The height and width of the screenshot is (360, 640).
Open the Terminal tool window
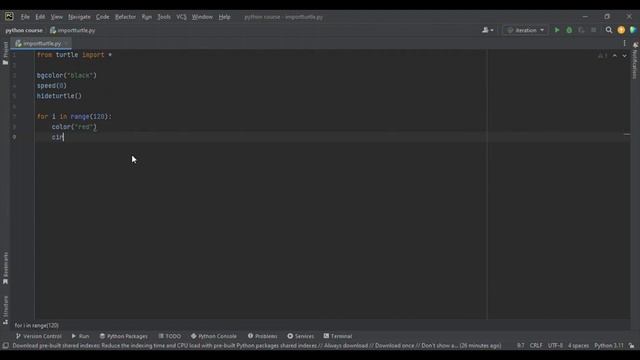(x=338, y=336)
